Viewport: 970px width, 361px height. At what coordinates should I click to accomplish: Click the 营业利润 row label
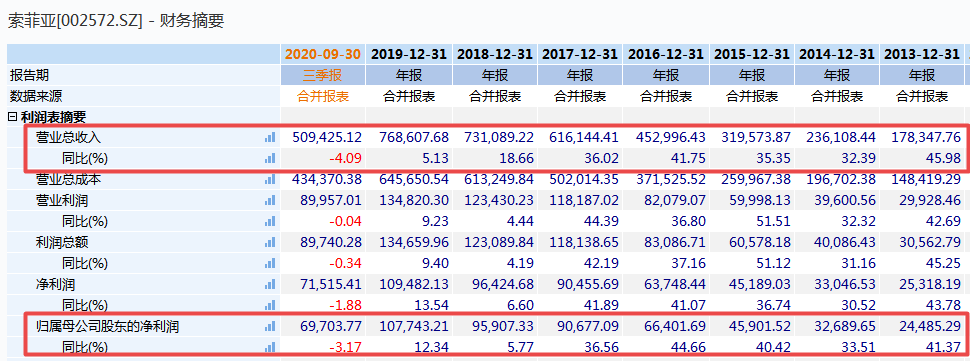pos(62,200)
